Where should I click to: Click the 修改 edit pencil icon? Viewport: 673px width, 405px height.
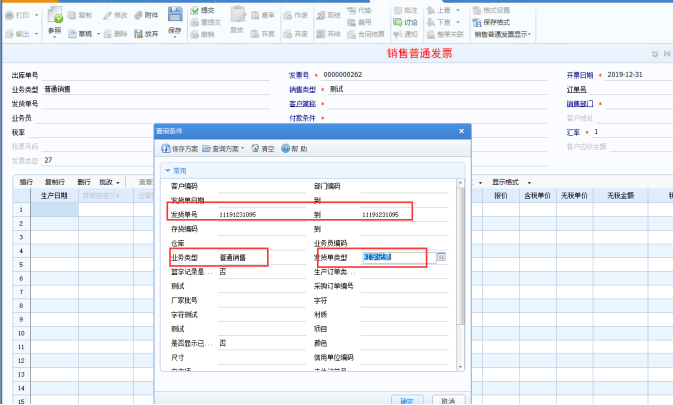pos(107,15)
